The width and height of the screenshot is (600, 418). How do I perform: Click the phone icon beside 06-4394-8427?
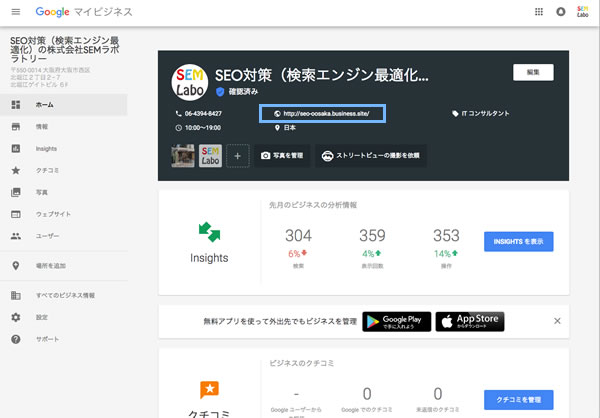[x=178, y=114]
